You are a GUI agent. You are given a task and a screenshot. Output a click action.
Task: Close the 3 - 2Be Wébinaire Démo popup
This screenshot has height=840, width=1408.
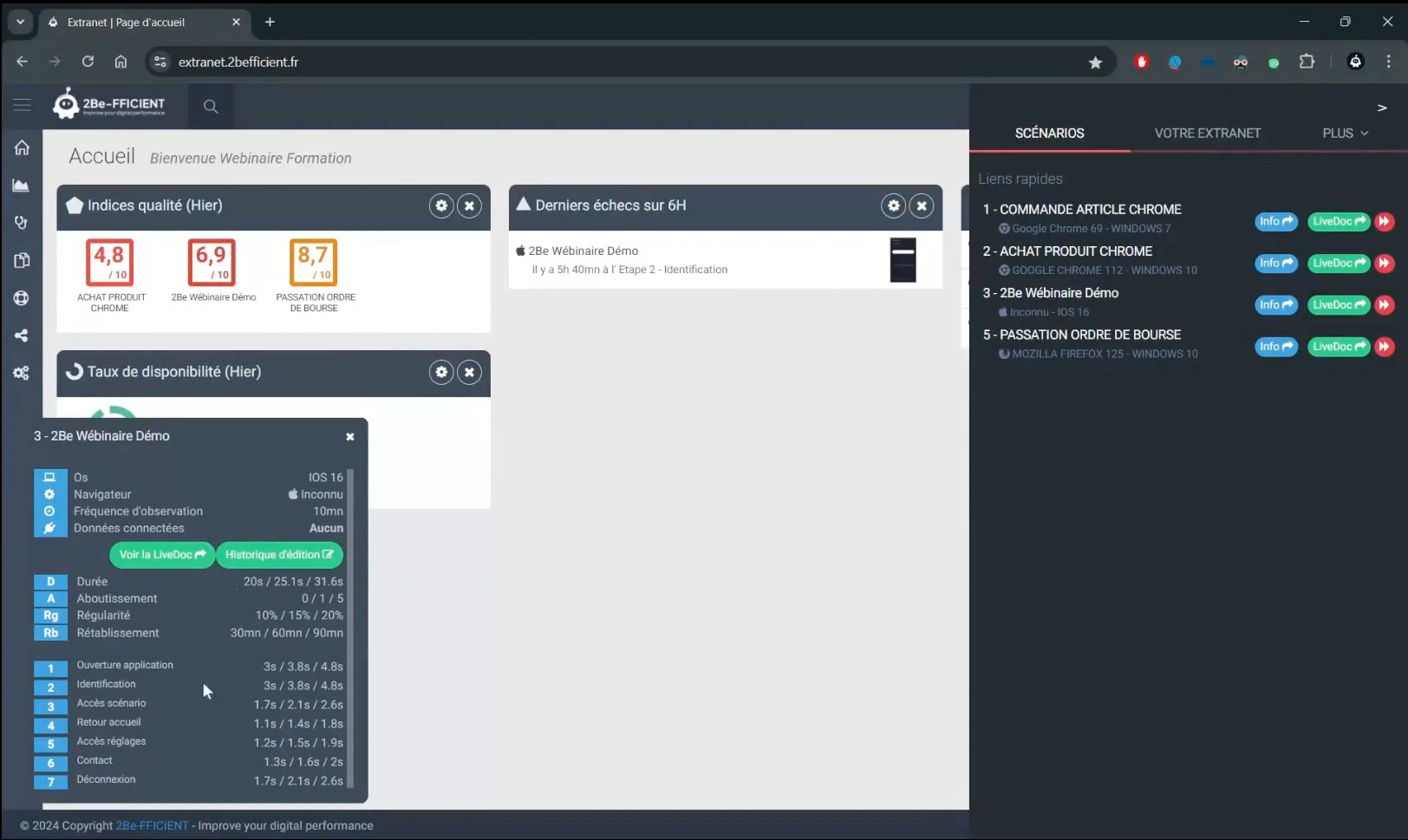[350, 437]
